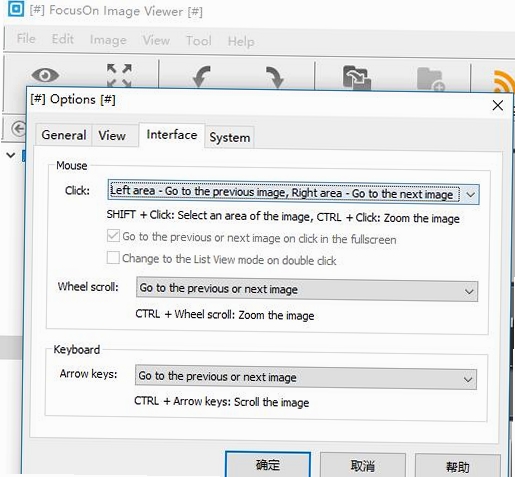515x477 pixels.
Task: Open the View menu in menu bar
Action: pos(156,40)
